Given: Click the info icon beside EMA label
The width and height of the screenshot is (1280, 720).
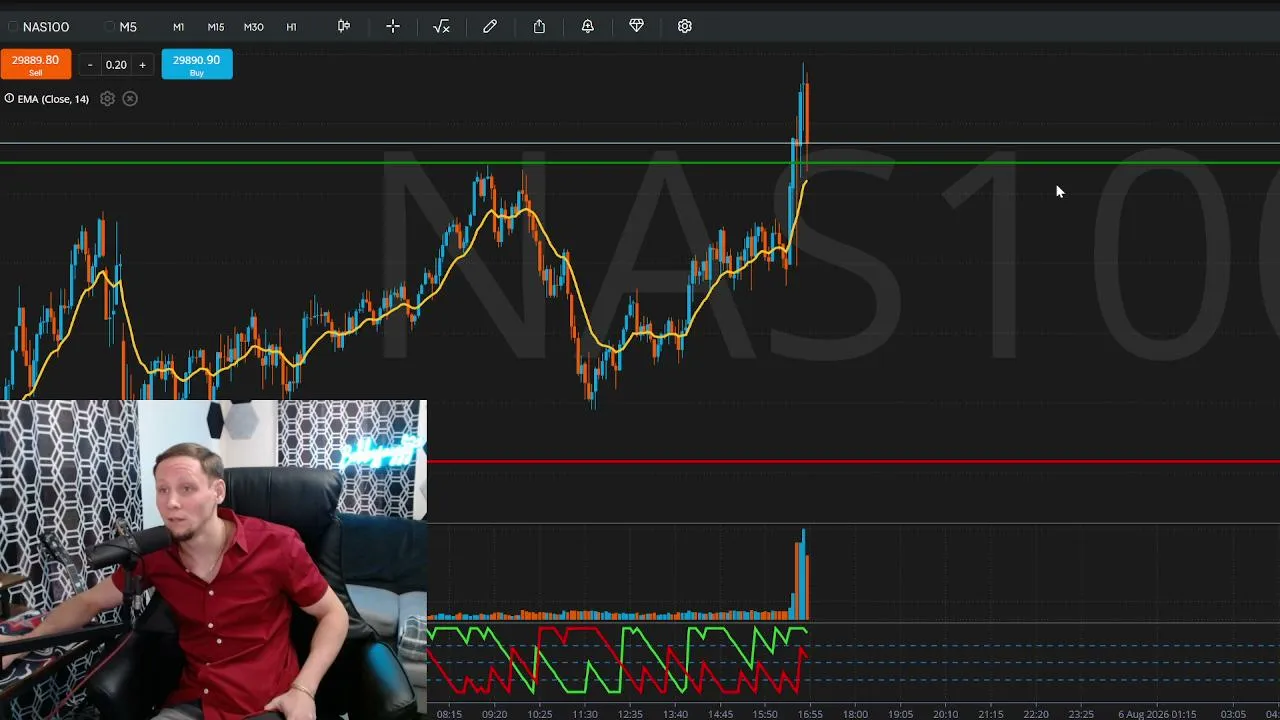Looking at the screenshot, I should click(9, 98).
